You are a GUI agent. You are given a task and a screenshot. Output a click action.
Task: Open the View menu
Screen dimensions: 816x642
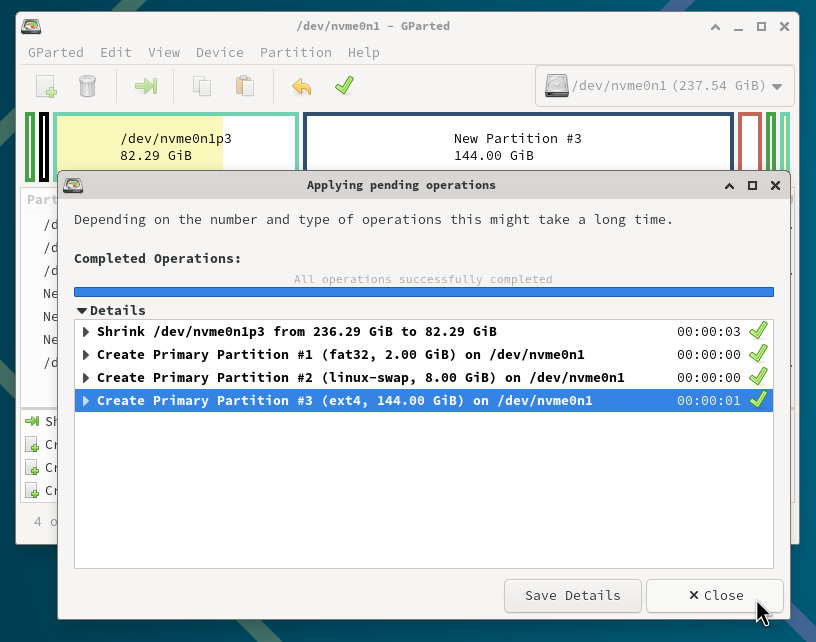click(x=164, y=53)
